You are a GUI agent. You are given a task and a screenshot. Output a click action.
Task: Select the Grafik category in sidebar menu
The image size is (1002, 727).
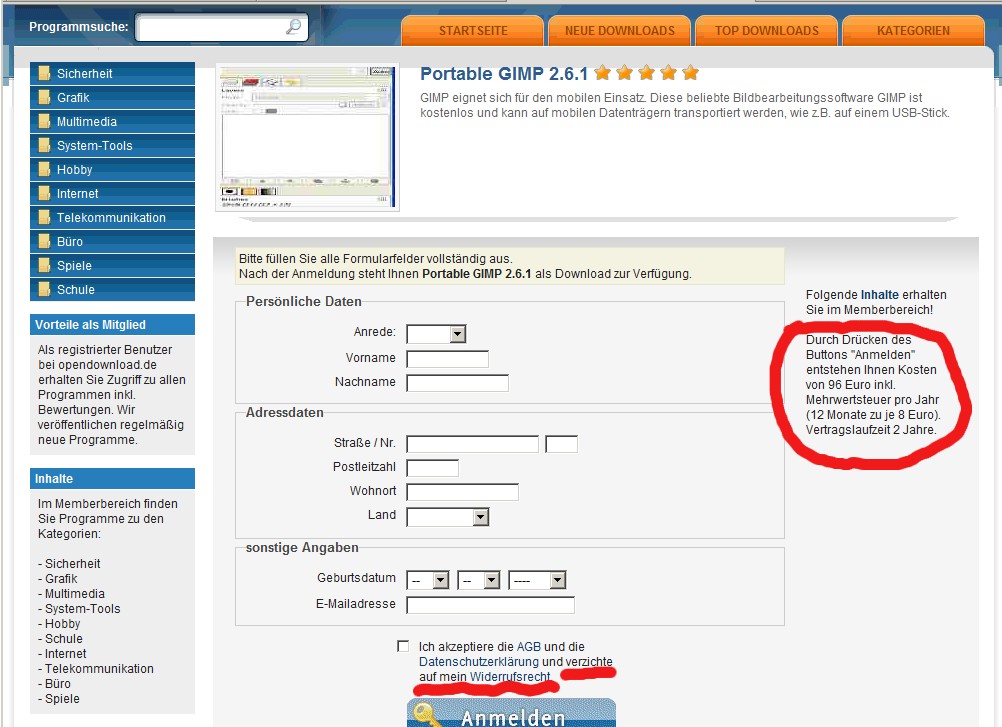pos(112,97)
